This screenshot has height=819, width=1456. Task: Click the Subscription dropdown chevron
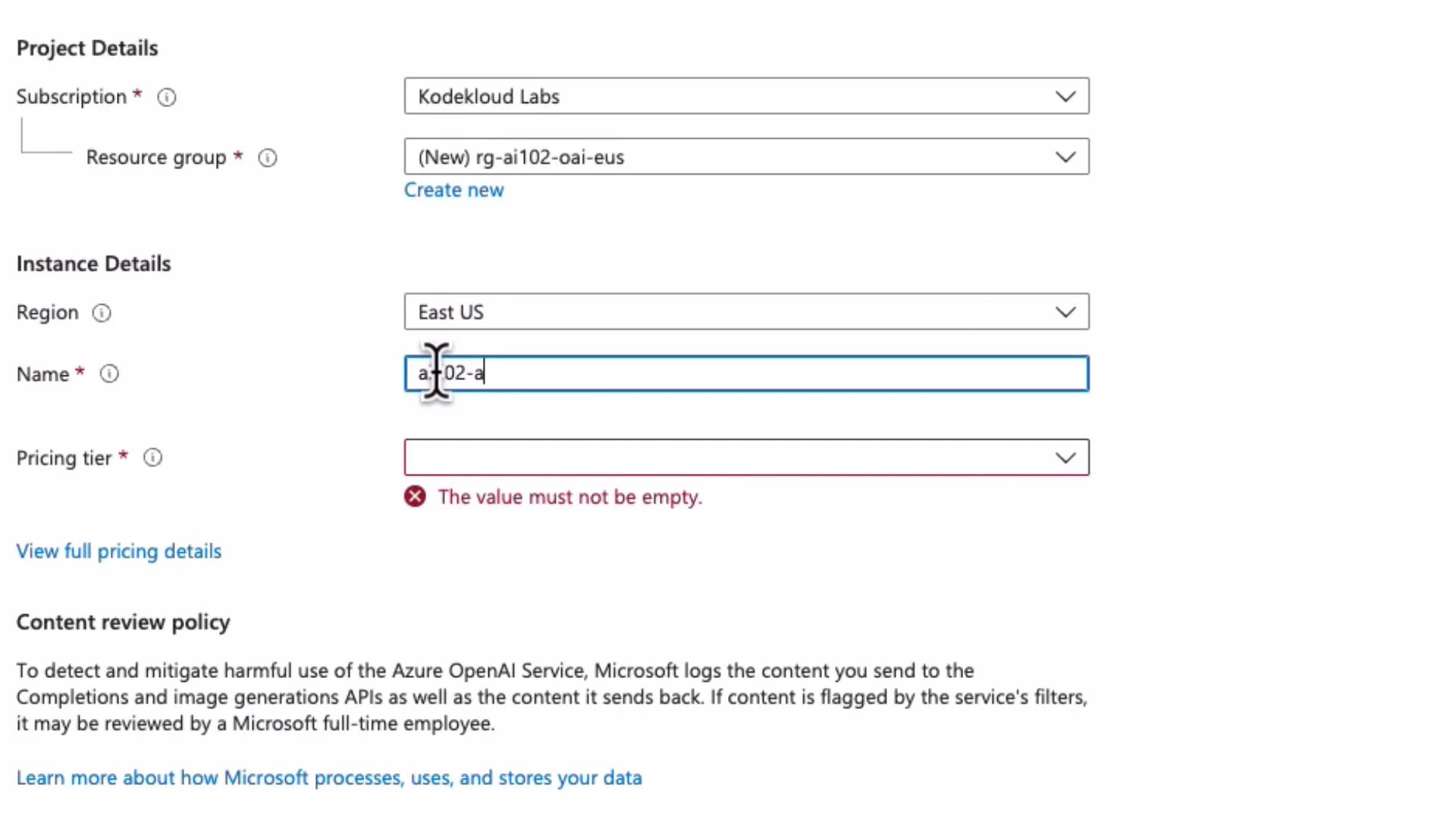pyautogui.click(x=1065, y=96)
